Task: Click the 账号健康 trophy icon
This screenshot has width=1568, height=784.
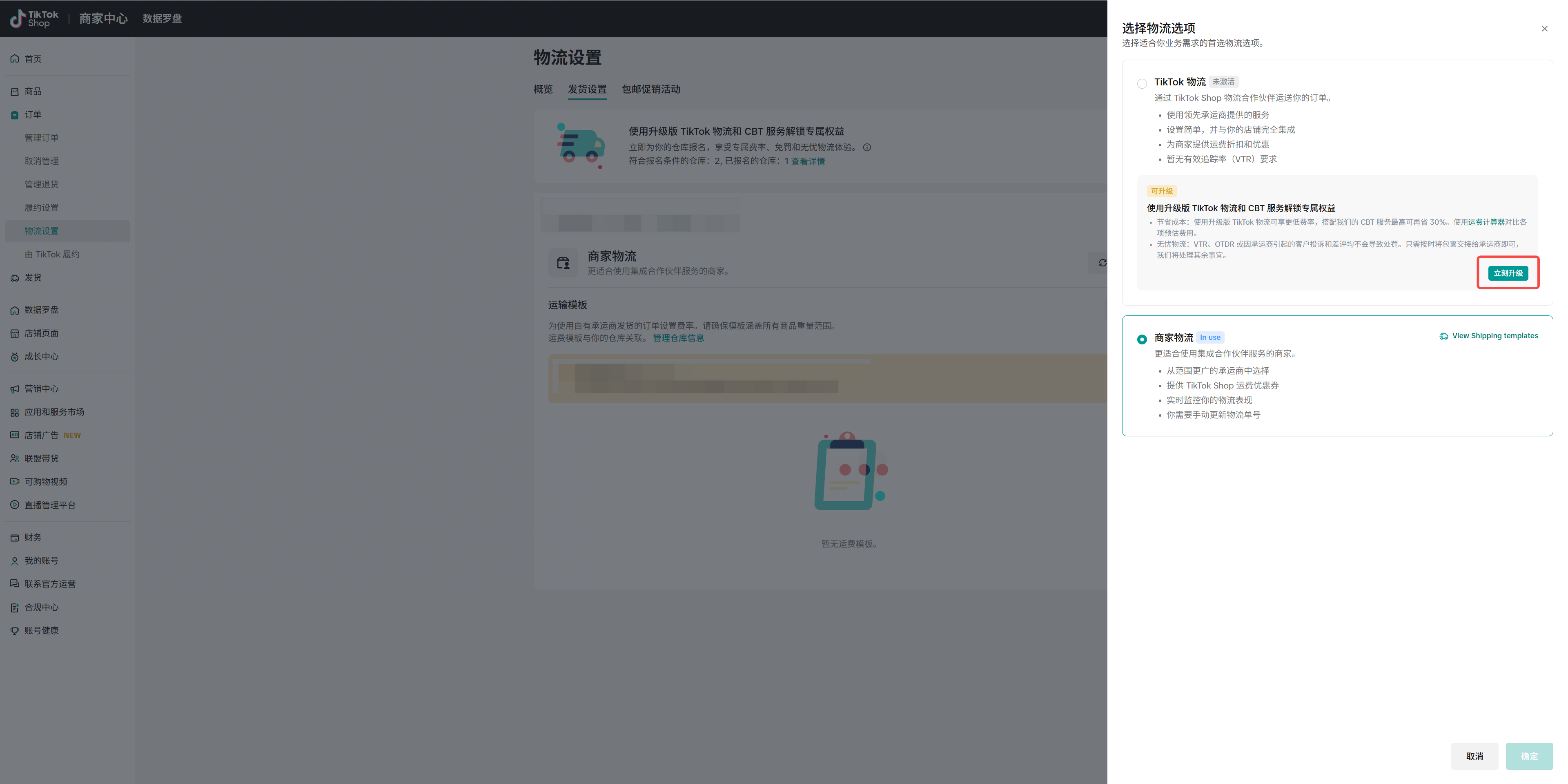Action: [15, 631]
